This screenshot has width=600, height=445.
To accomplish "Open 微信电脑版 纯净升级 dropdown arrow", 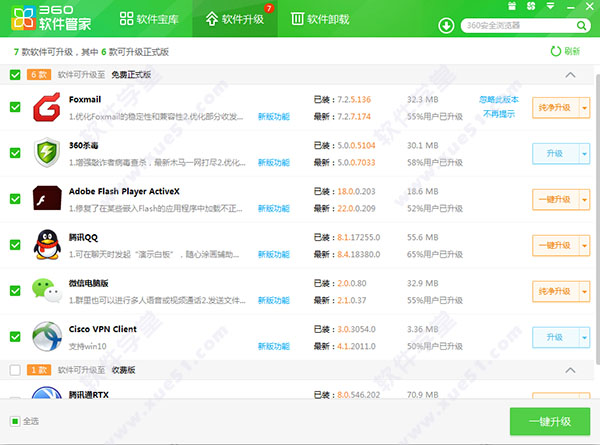I will 584,292.
